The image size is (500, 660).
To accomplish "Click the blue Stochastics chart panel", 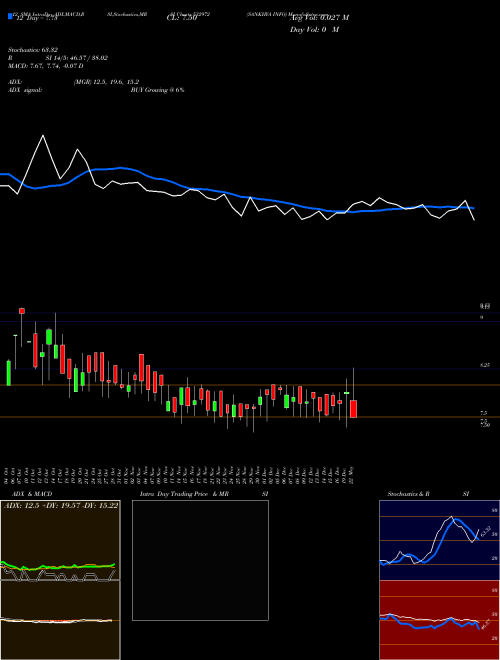I will pyautogui.click(x=439, y=540).
